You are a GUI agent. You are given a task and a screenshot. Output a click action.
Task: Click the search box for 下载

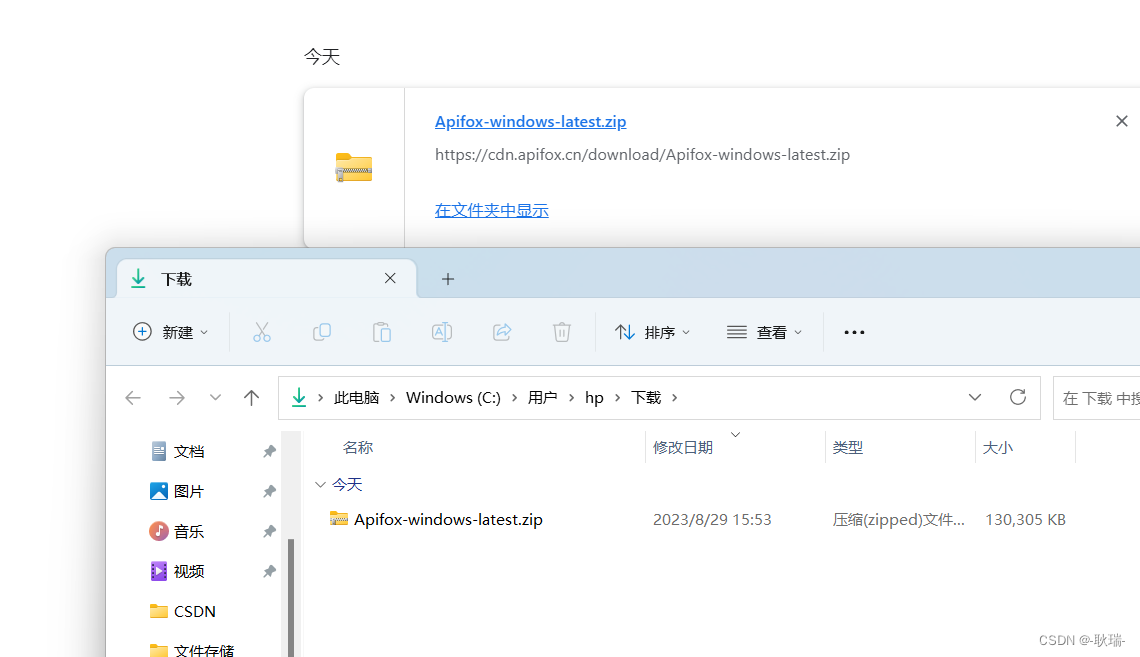pos(1100,397)
